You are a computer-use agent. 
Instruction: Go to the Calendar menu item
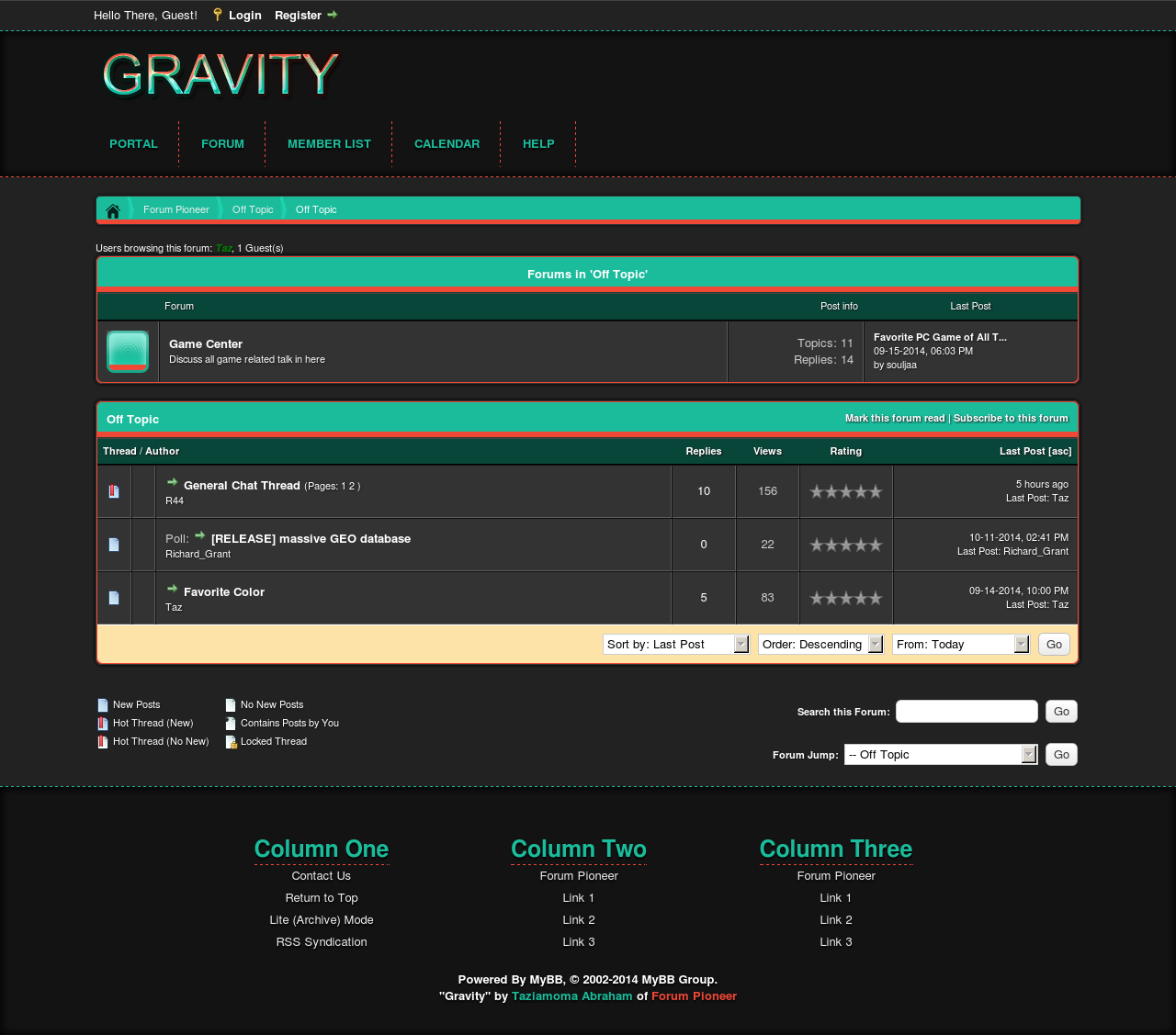pyautogui.click(x=447, y=144)
